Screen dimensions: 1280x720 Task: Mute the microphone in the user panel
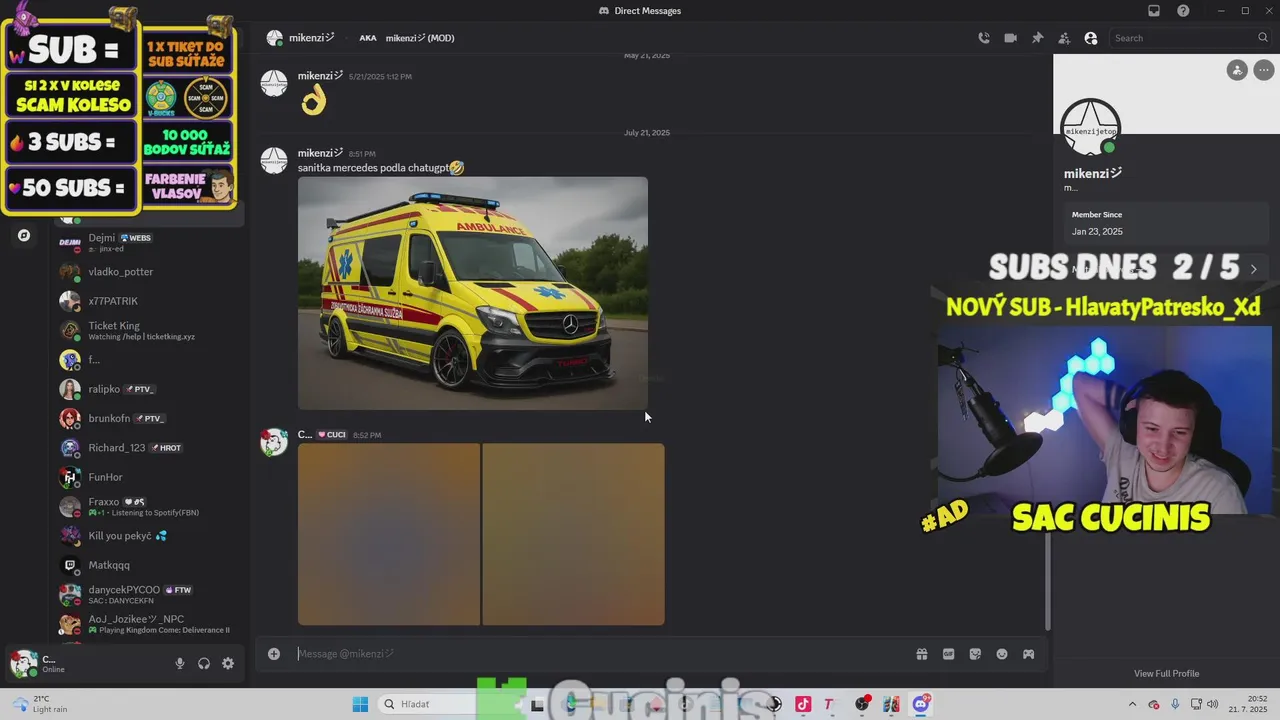(180, 663)
